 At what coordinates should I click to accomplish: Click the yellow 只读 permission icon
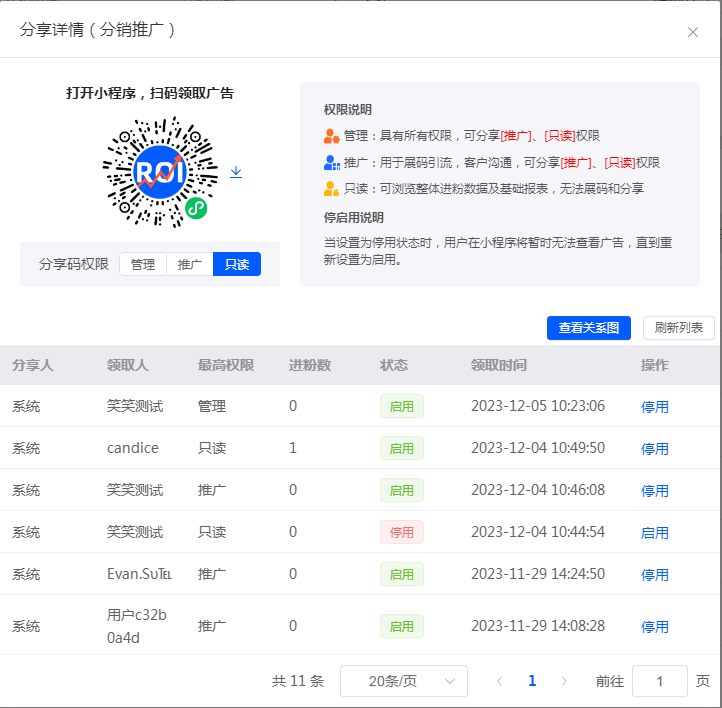coord(332,189)
